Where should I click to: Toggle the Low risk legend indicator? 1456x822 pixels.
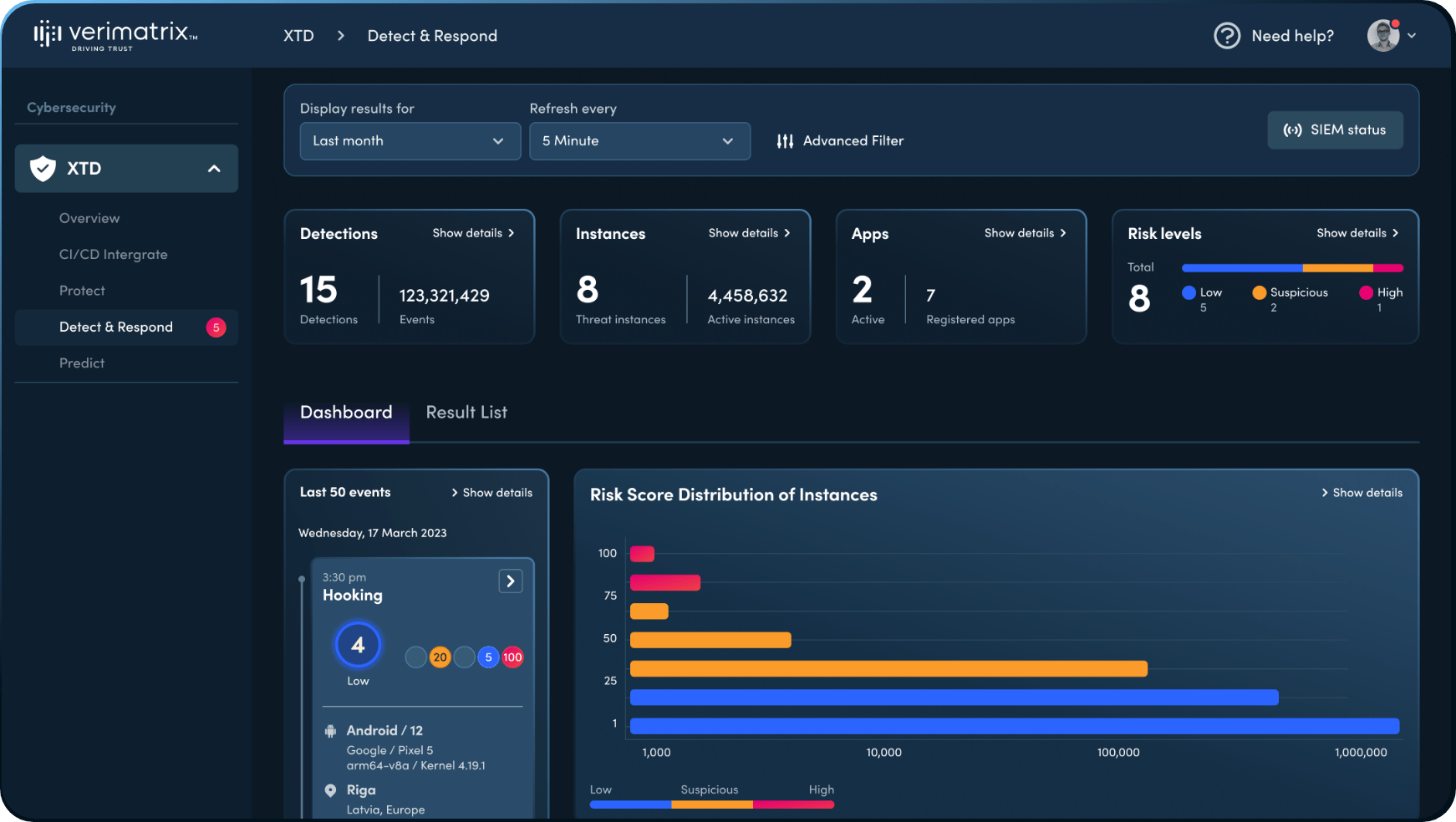click(1189, 292)
